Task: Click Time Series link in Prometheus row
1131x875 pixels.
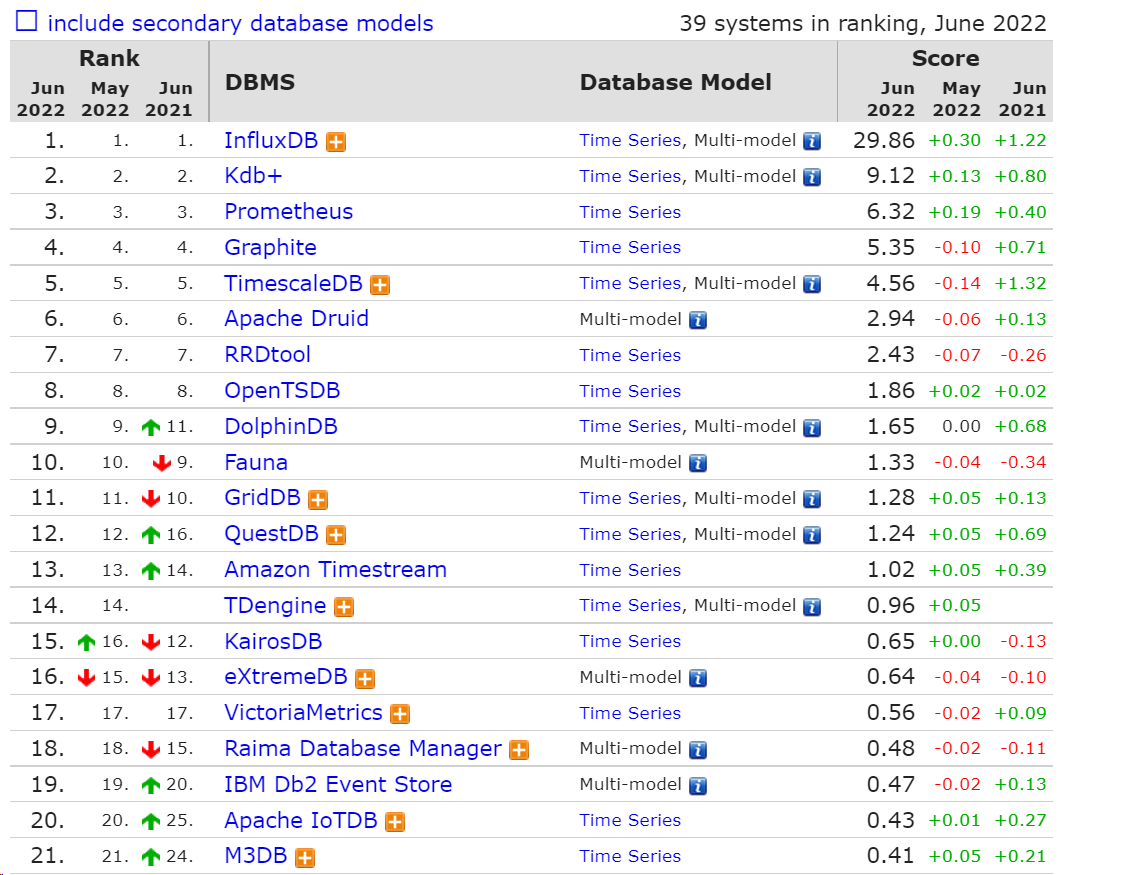Action: 630,212
